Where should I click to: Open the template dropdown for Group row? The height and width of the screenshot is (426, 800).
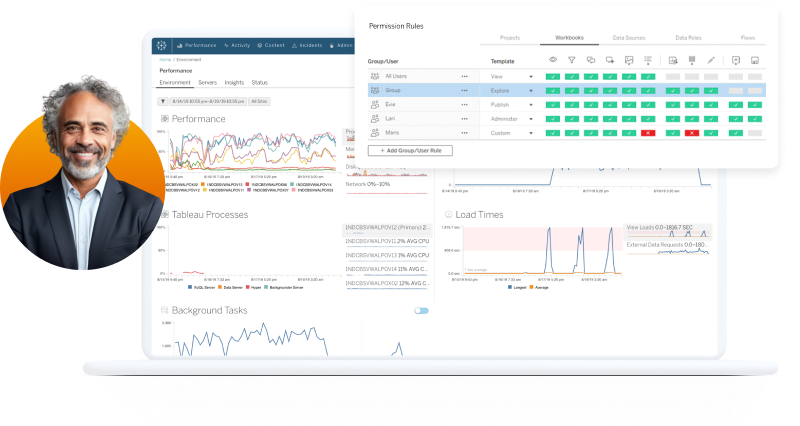pyautogui.click(x=531, y=90)
